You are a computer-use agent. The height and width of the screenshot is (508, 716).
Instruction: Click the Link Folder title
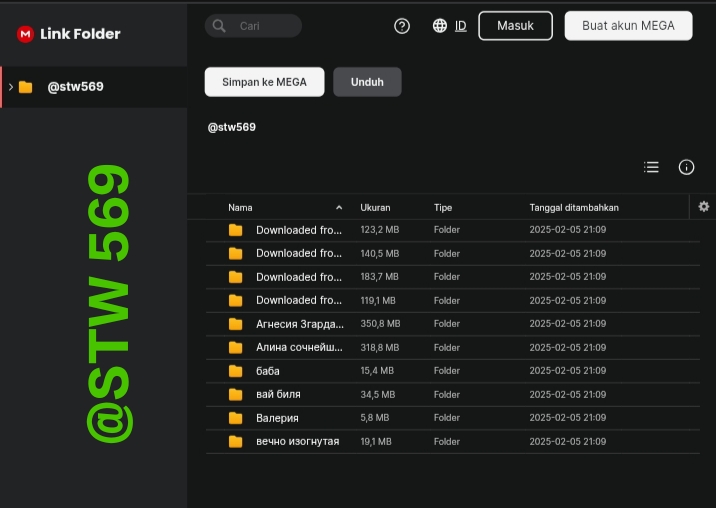[x=80, y=34]
